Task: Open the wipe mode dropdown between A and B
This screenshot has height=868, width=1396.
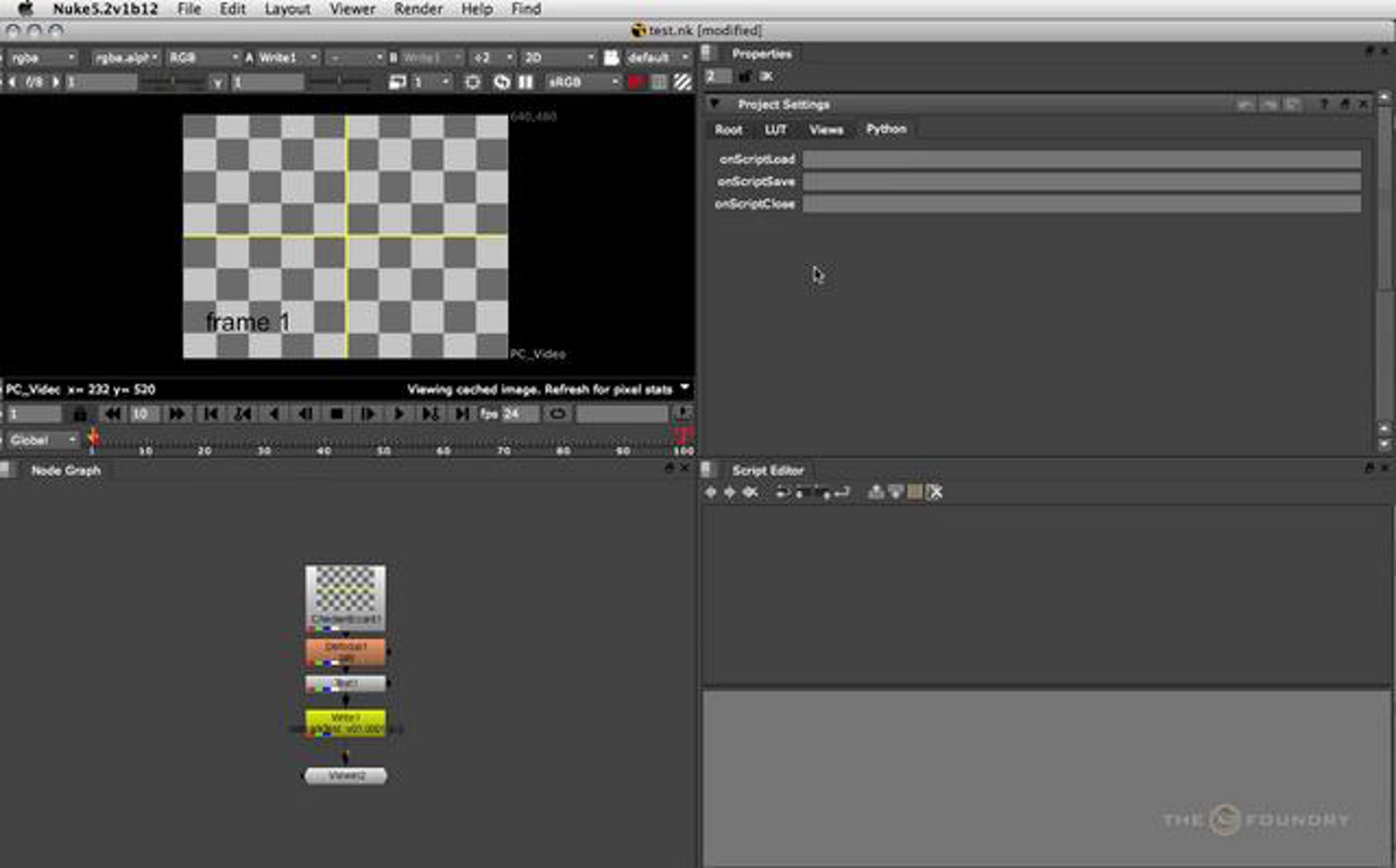Action: point(354,58)
